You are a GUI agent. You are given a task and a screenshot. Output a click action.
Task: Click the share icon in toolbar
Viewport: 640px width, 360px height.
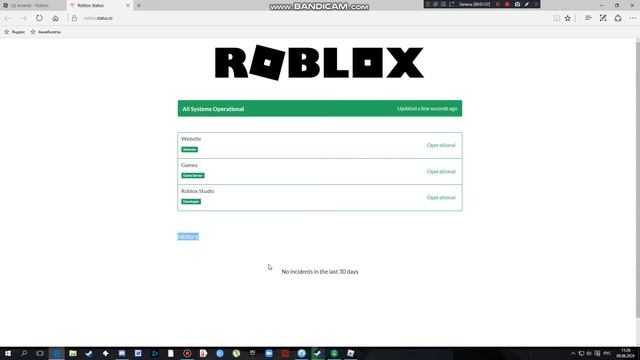tap(618, 18)
